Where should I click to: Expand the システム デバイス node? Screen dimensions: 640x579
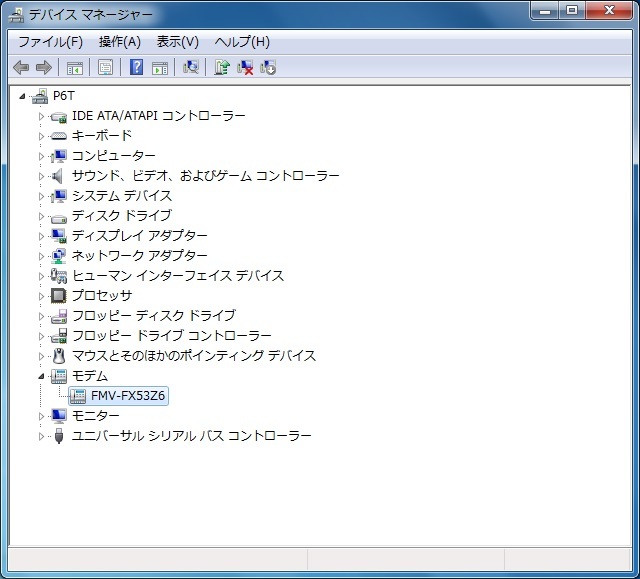[x=41, y=196]
